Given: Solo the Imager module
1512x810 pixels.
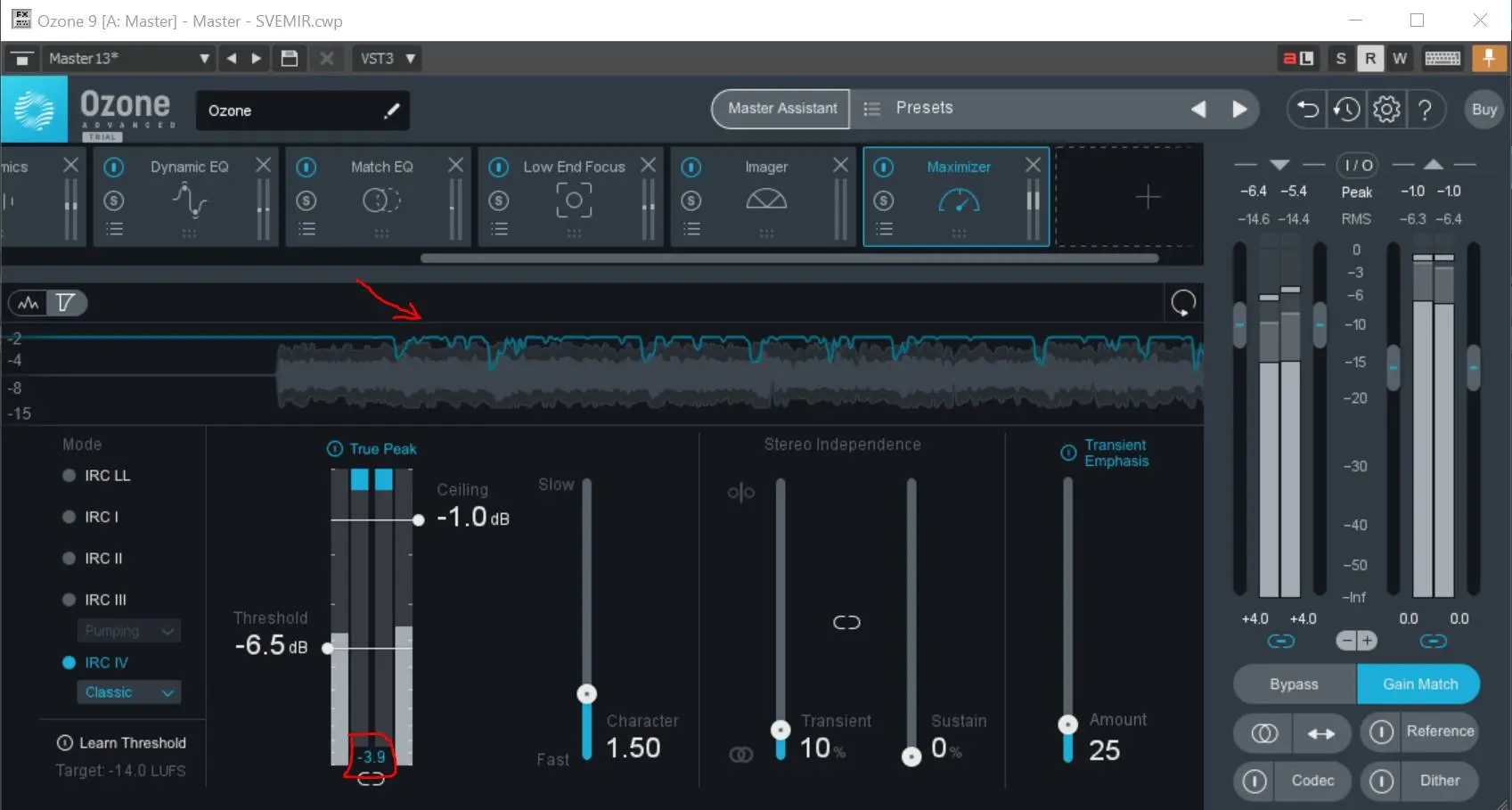Looking at the screenshot, I should 691,200.
